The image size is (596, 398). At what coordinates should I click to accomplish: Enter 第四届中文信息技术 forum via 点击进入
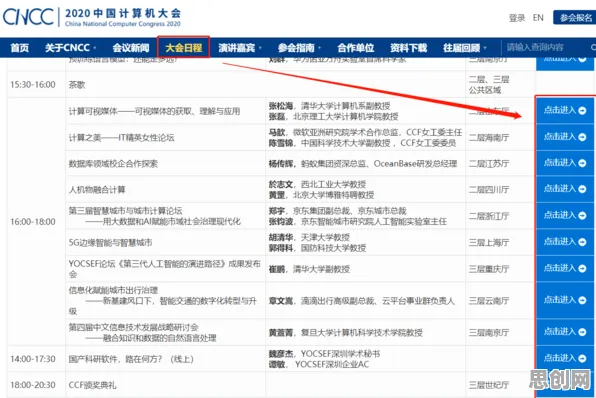pos(564,332)
